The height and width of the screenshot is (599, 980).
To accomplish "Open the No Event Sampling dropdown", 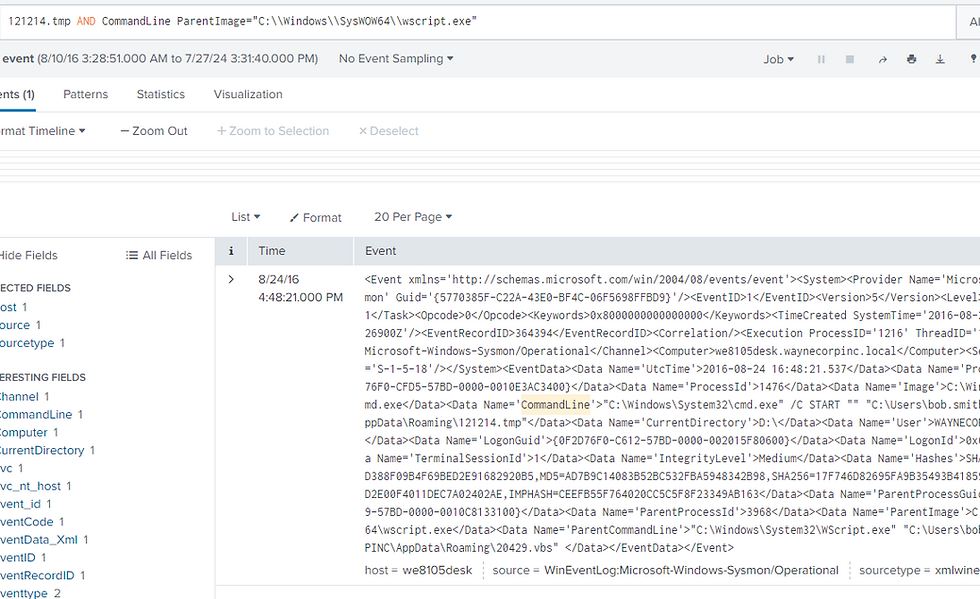I will 396,59.
